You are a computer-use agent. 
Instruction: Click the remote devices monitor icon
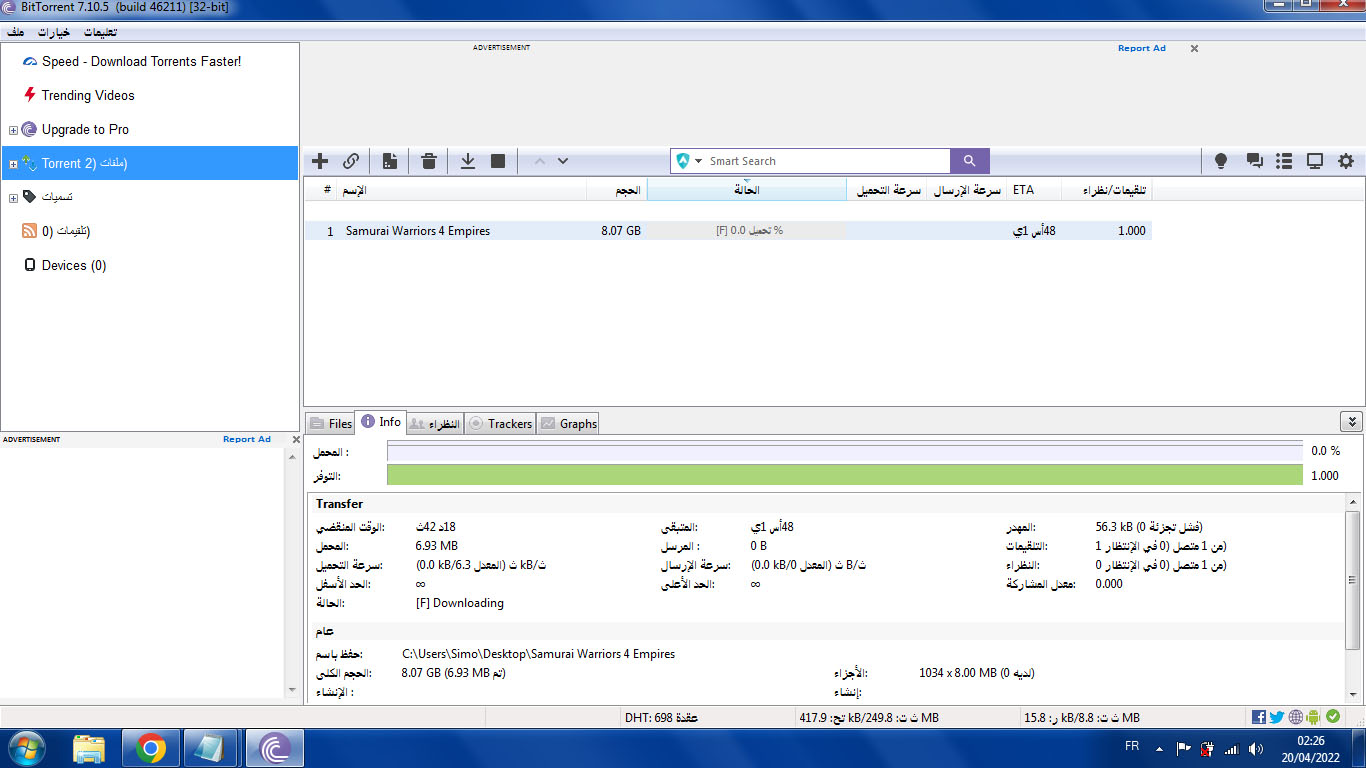pyautogui.click(x=1315, y=161)
